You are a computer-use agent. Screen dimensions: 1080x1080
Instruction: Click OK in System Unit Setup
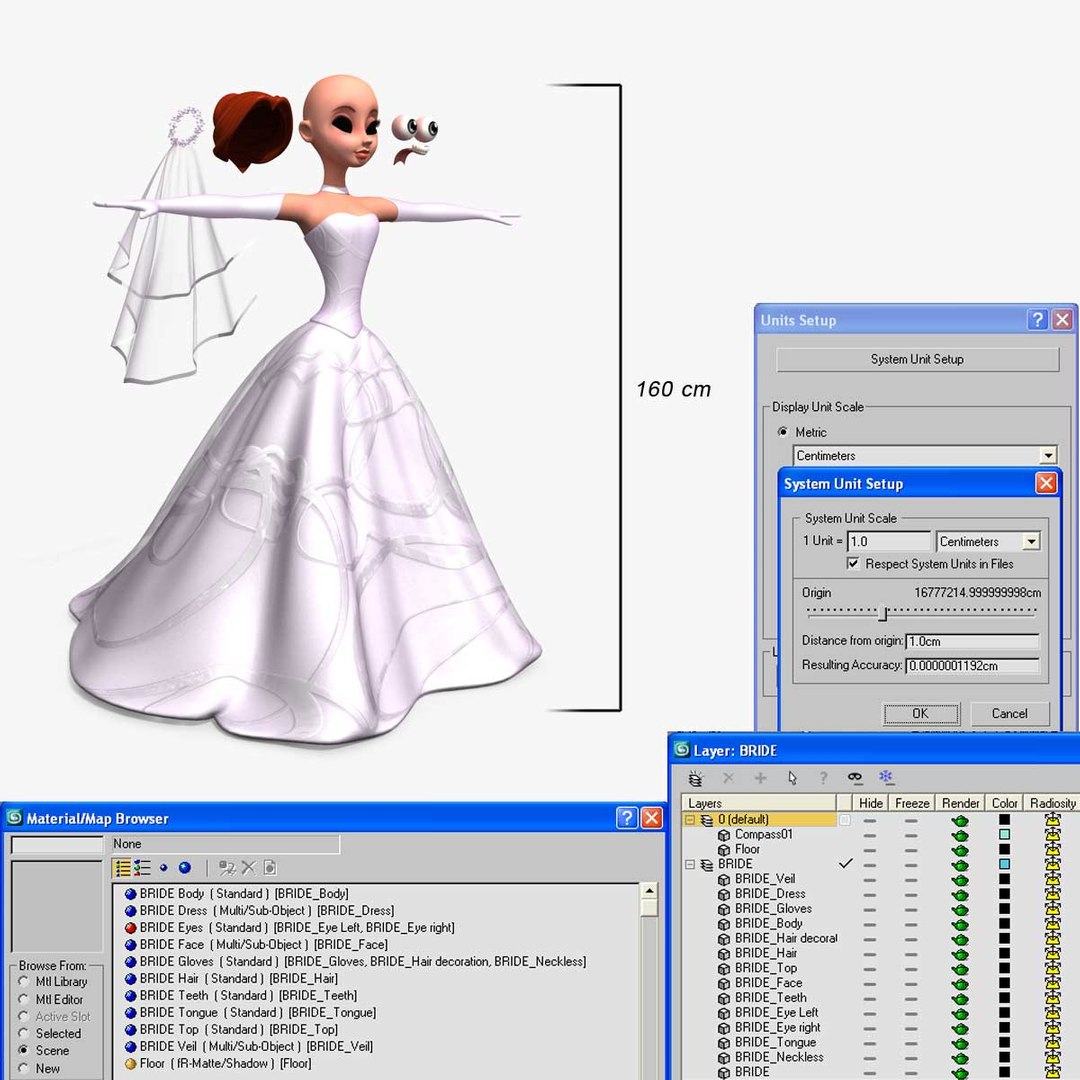coord(921,714)
